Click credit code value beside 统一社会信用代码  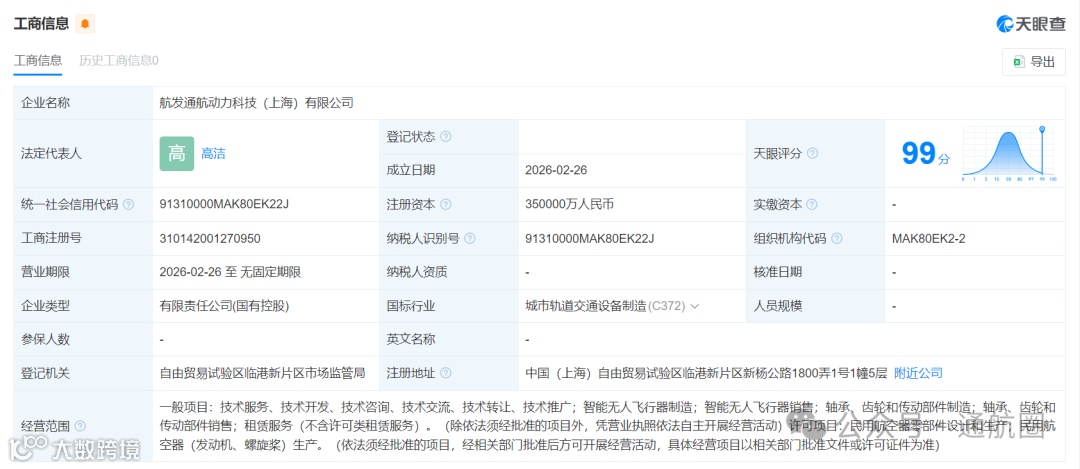point(223,205)
